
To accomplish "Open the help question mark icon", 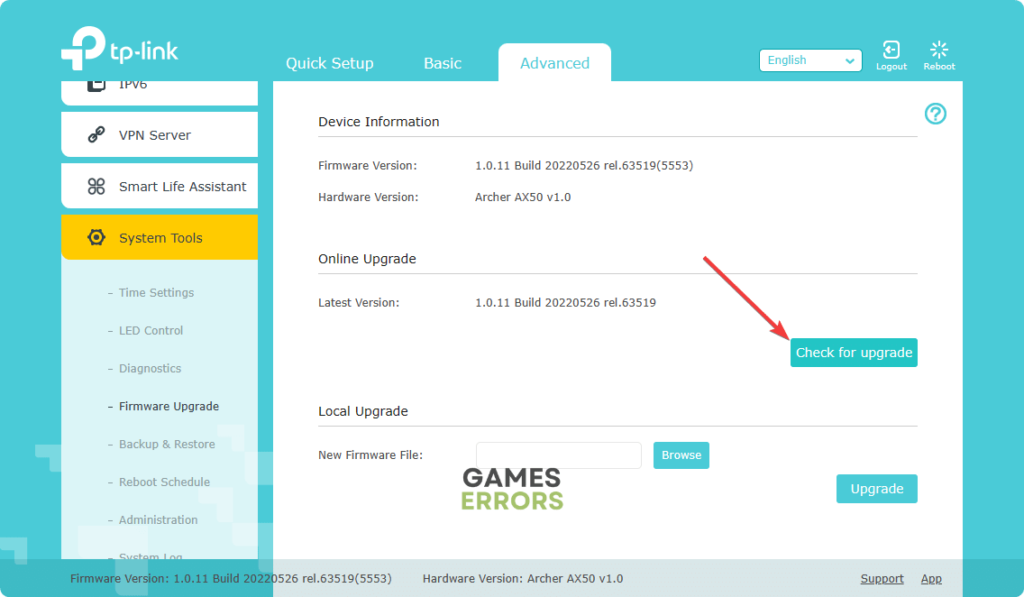I will tap(935, 115).
